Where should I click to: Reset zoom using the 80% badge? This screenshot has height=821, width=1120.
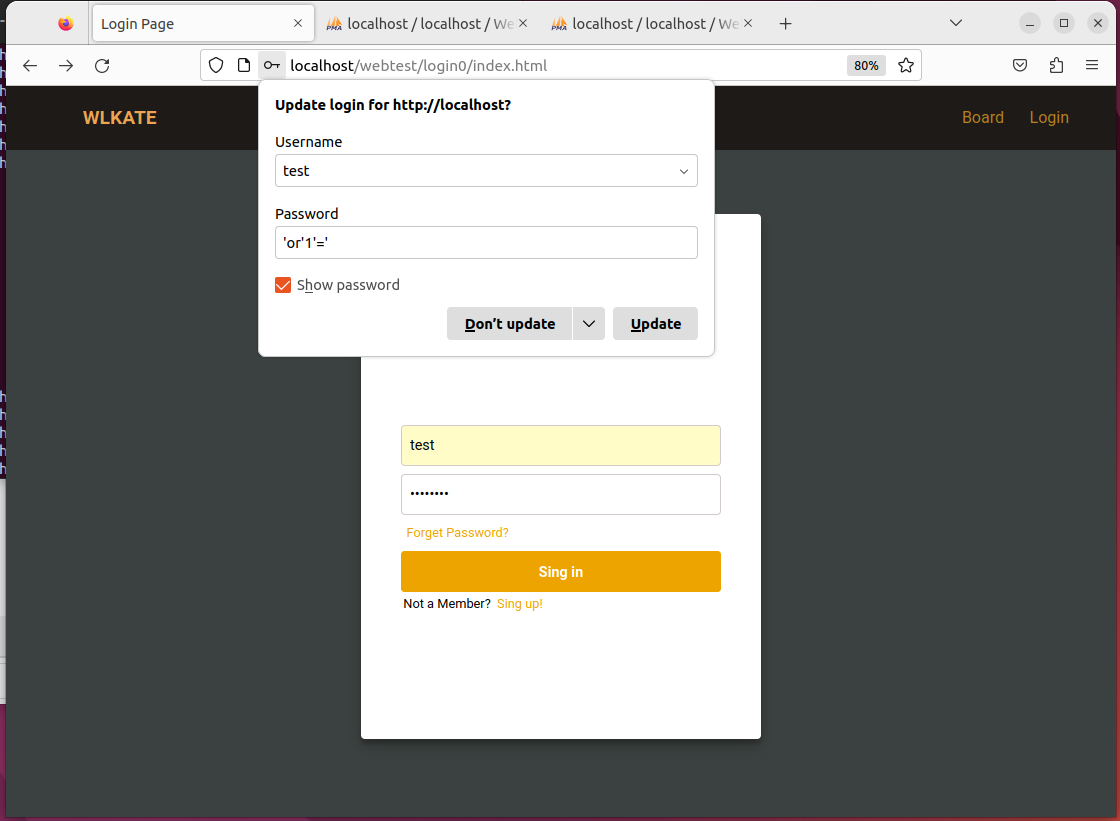coord(866,66)
